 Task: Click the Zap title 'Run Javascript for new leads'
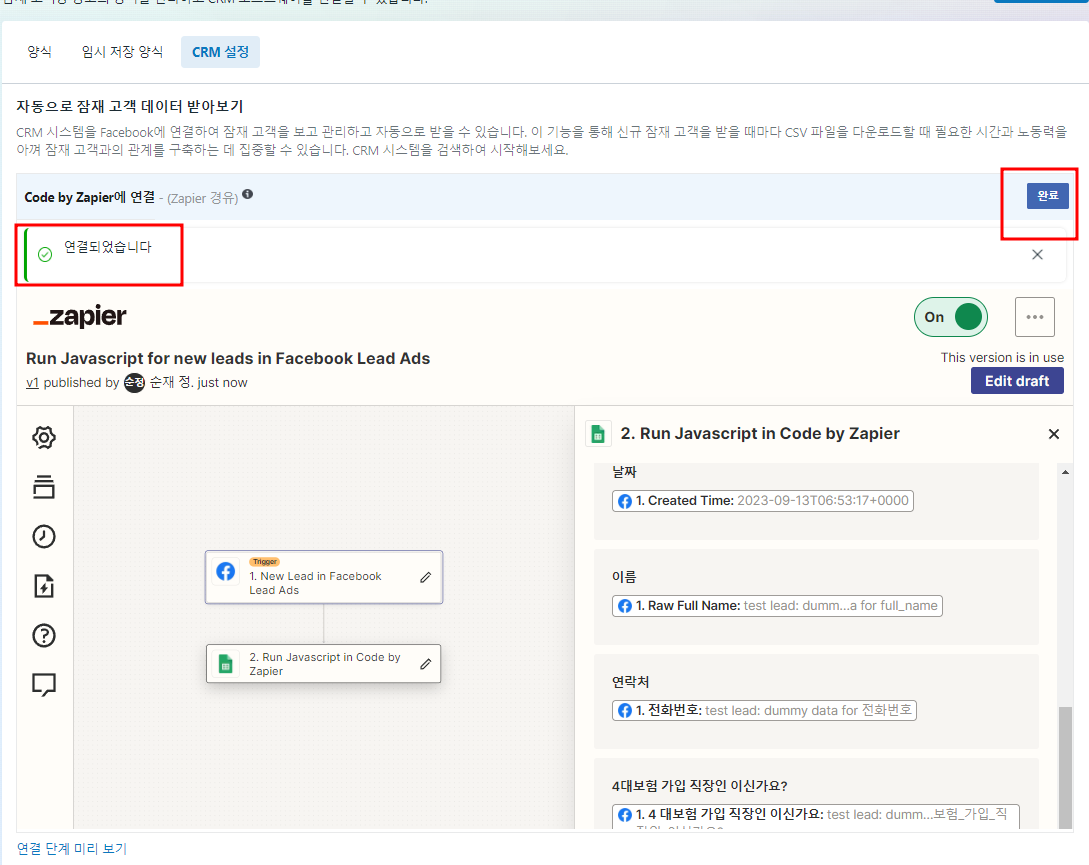point(228,359)
